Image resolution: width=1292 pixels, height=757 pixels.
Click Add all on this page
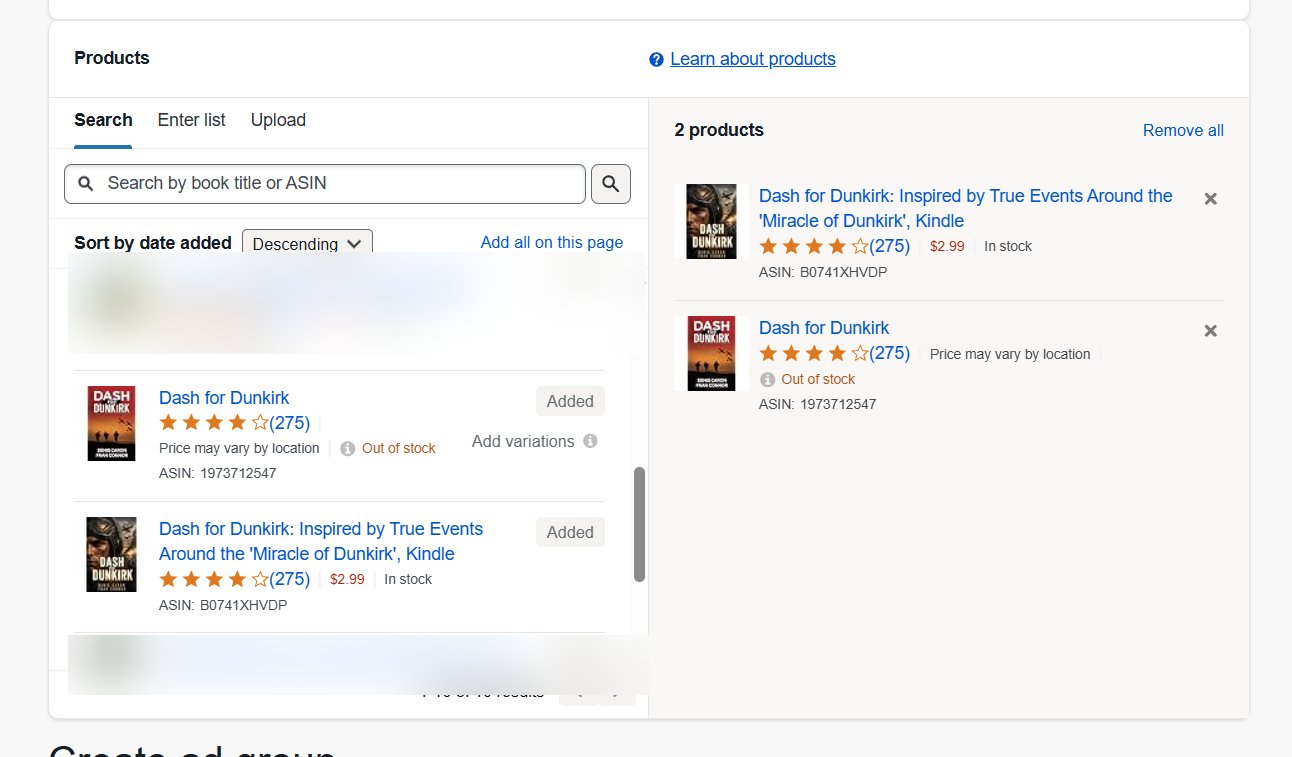tap(552, 243)
